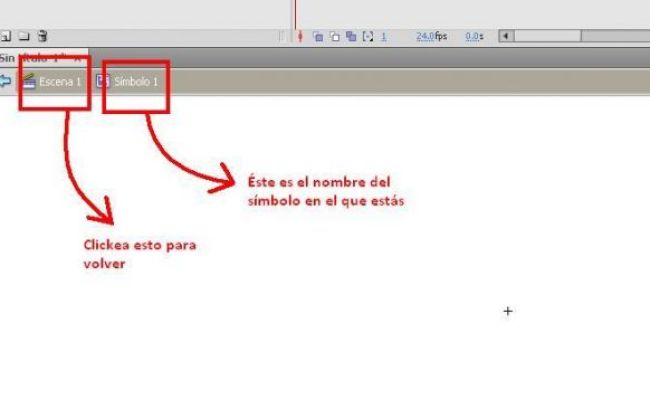Click the Escena 1 breadcrumb to return
Screen dimensions: 650x400
52,82
